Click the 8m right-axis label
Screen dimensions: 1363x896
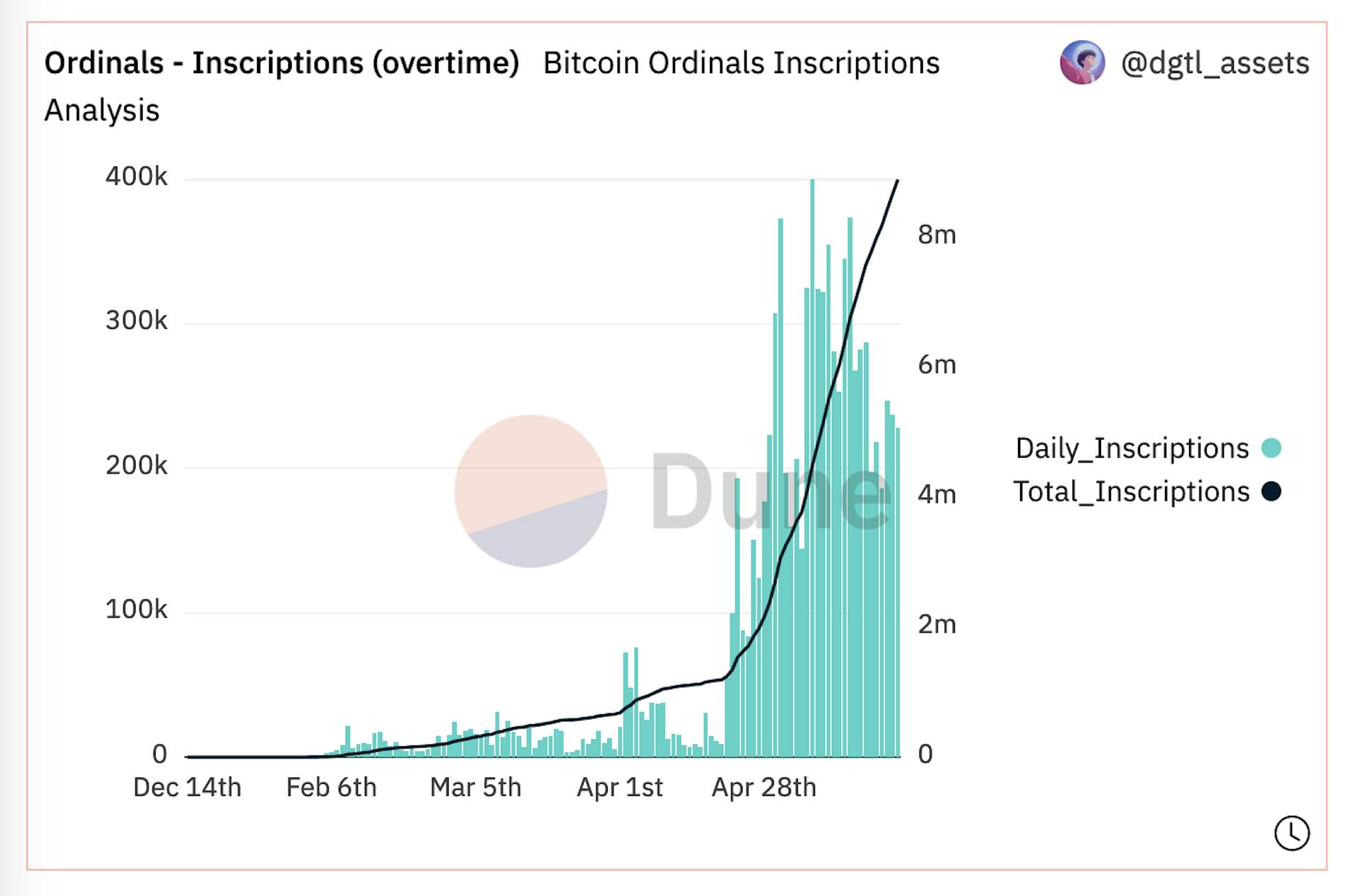pyautogui.click(x=936, y=235)
